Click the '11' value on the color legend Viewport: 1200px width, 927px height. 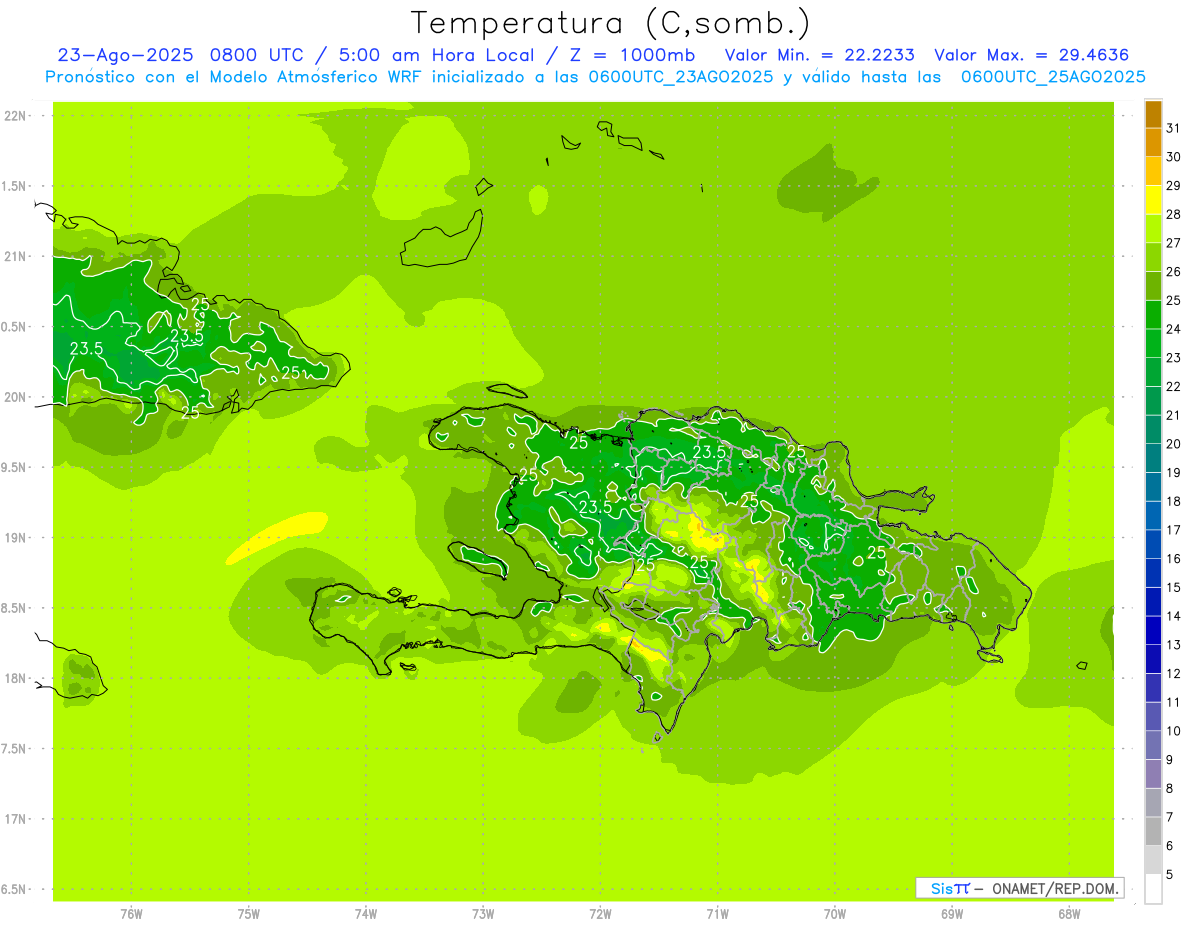[x=1173, y=703]
